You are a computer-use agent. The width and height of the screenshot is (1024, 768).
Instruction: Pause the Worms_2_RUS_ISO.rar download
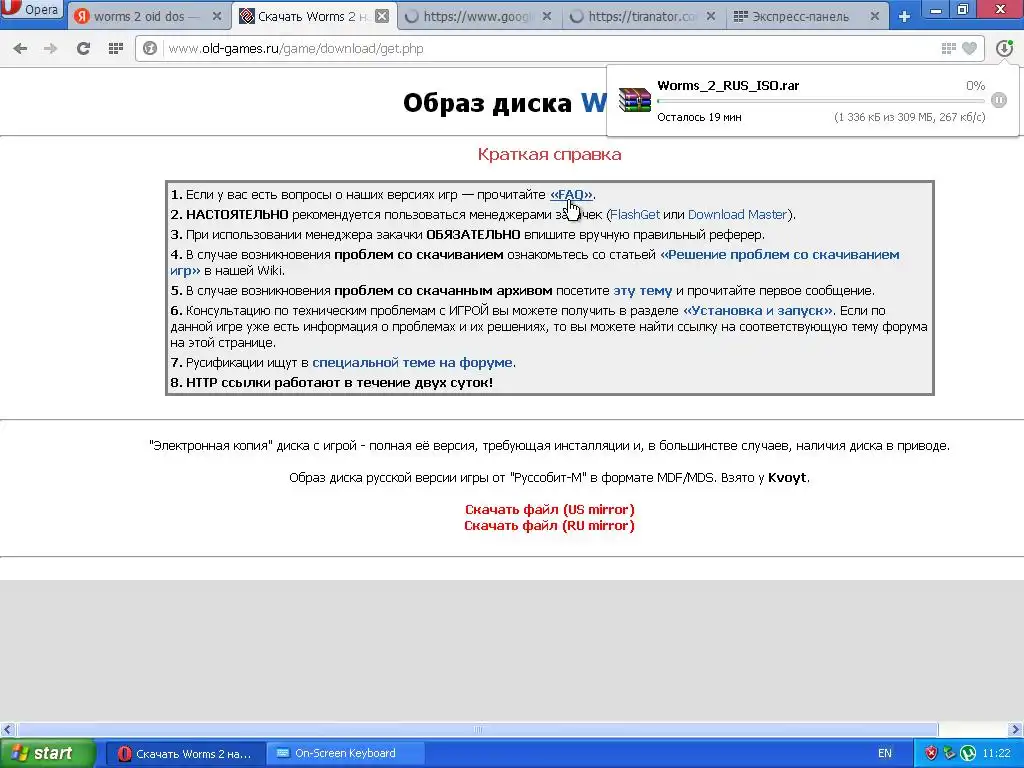(999, 100)
